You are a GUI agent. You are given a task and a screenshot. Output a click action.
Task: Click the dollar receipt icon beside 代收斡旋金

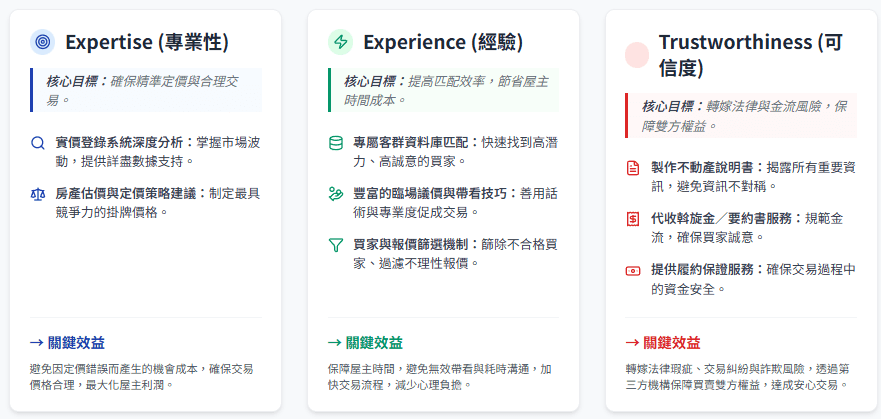pyautogui.click(x=632, y=219)
